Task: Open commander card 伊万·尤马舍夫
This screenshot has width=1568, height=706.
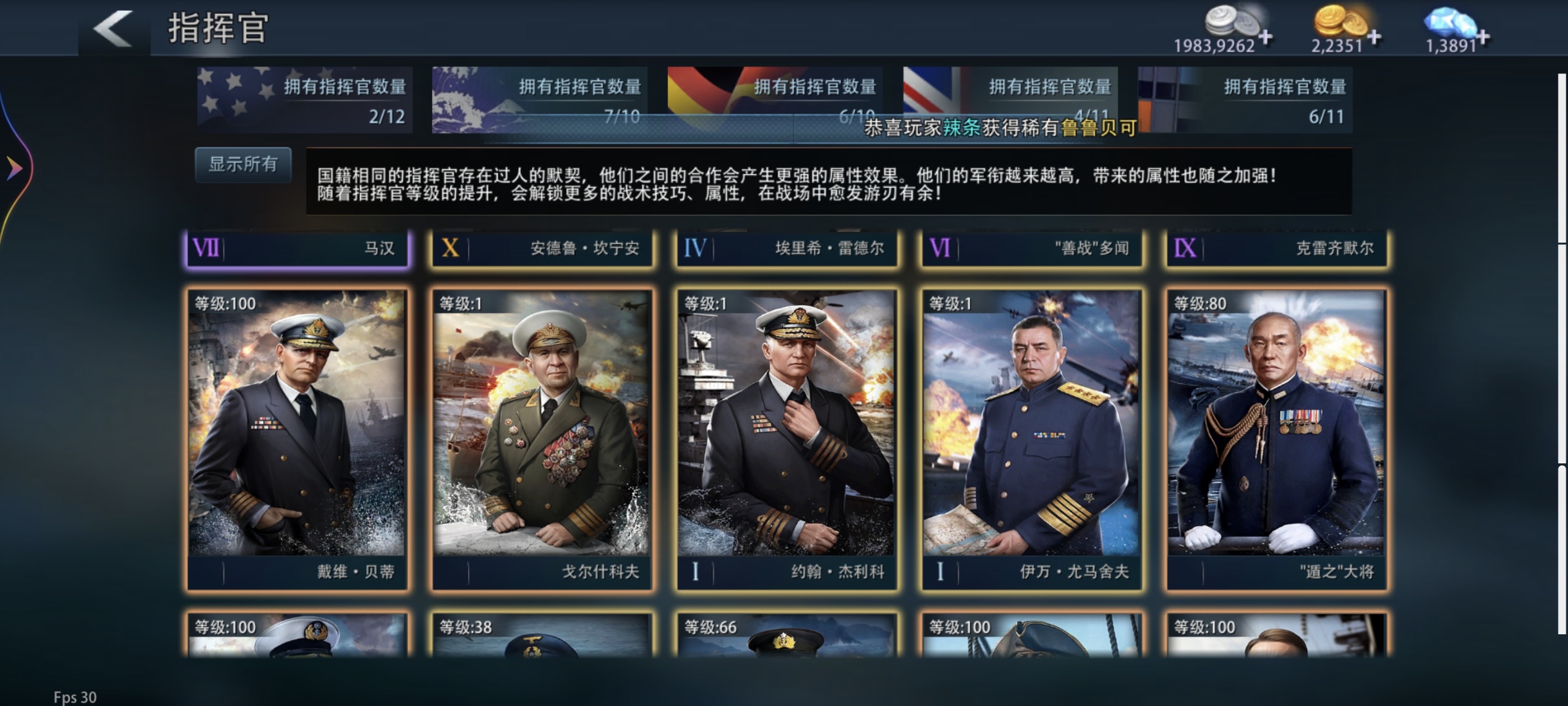Action: coord(1032,439)
